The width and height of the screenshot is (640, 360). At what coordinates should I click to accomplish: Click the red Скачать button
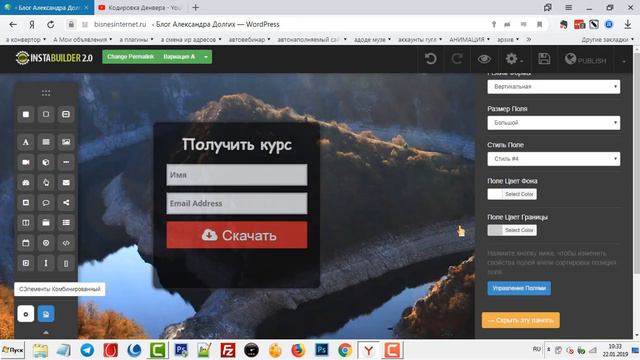237,235
